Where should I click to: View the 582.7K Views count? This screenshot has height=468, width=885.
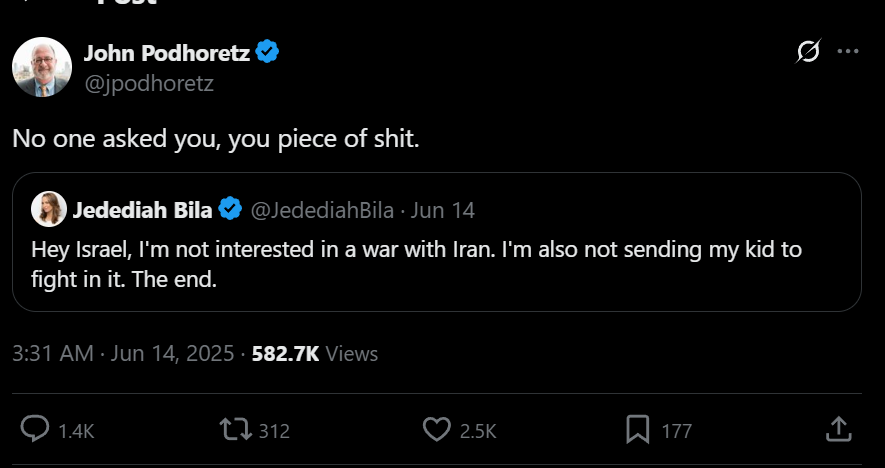coord(315,354)
